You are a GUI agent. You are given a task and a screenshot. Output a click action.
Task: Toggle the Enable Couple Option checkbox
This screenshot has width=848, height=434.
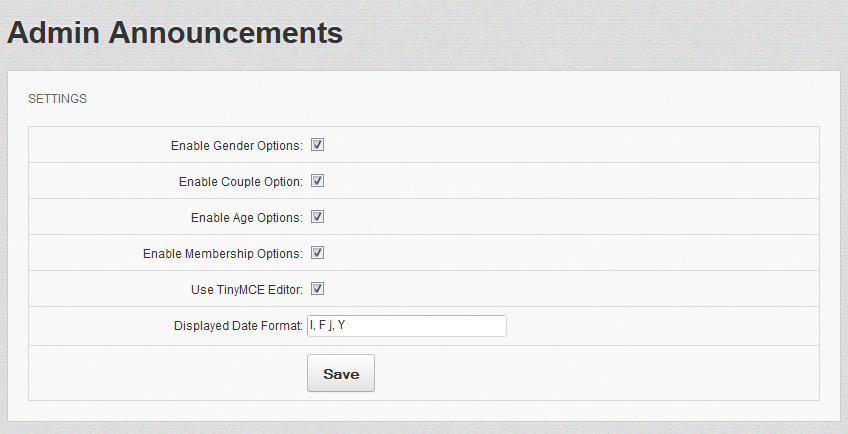(317, 181)
